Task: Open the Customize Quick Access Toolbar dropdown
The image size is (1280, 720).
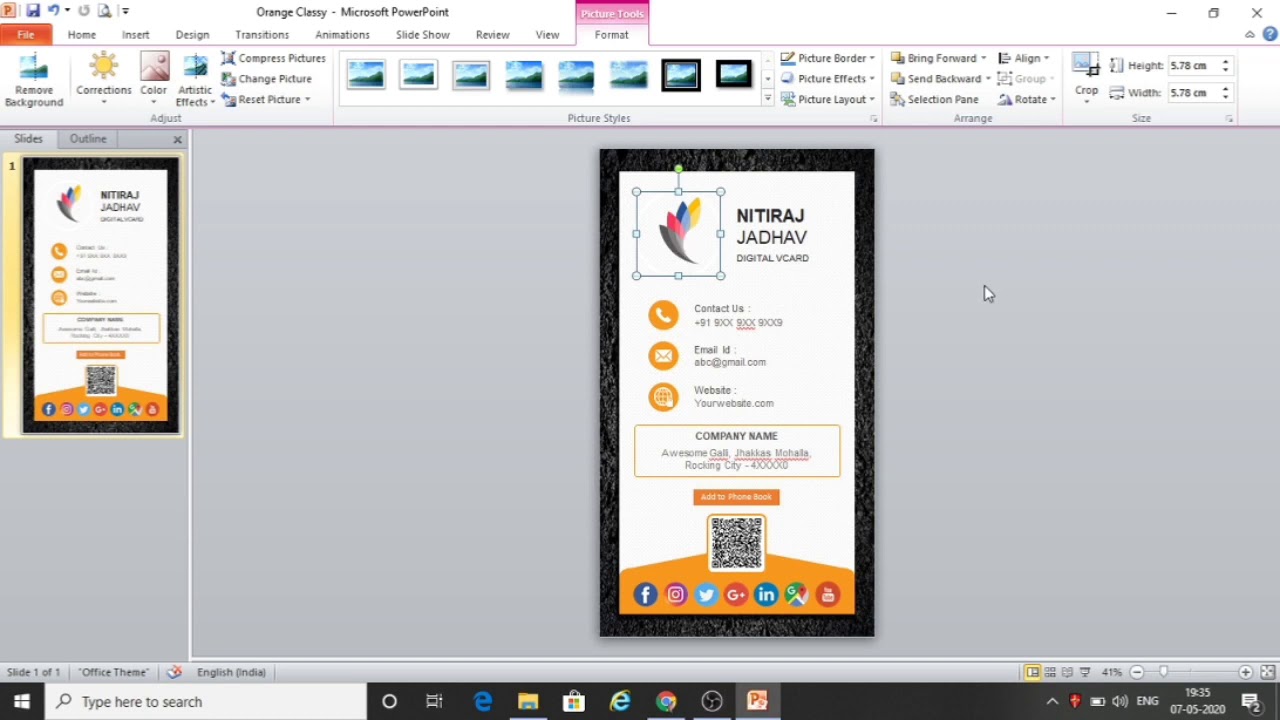Action: (126, 12)
